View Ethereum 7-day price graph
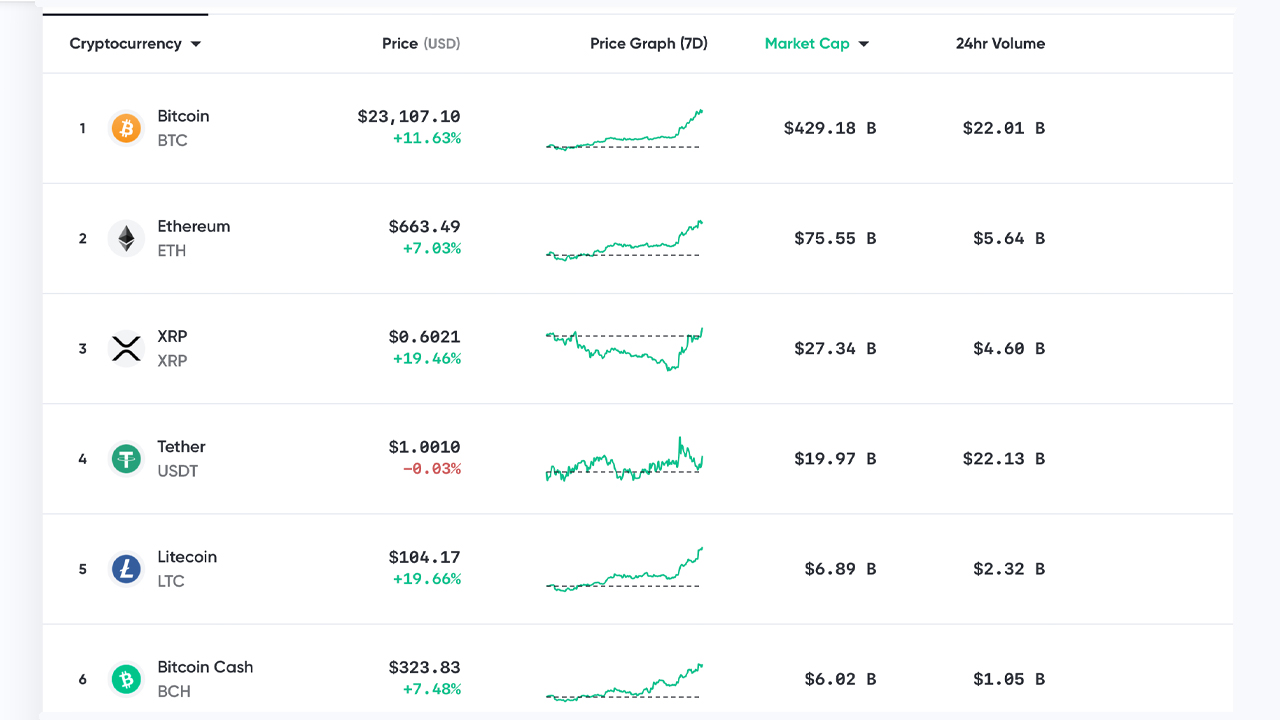 [625, 240]
